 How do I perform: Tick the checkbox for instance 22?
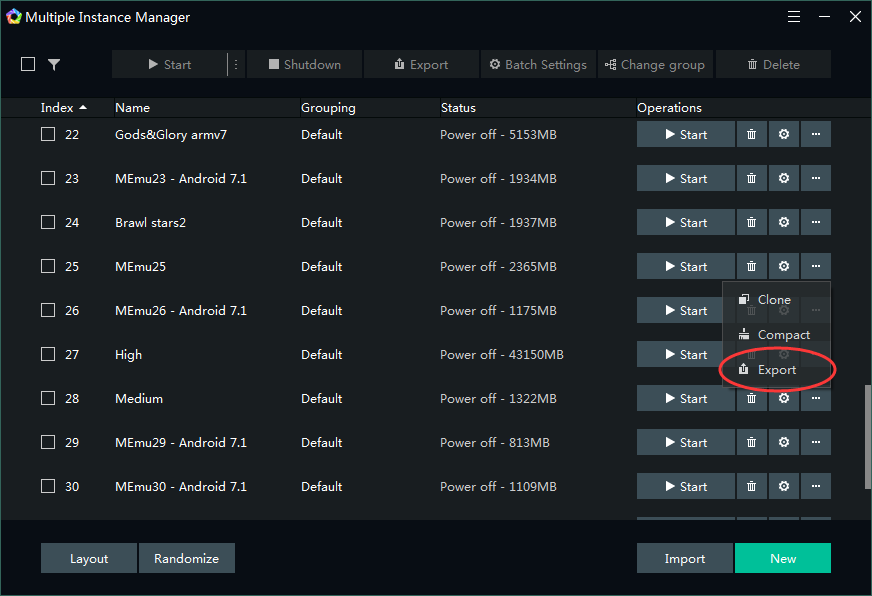coord(48,135)
